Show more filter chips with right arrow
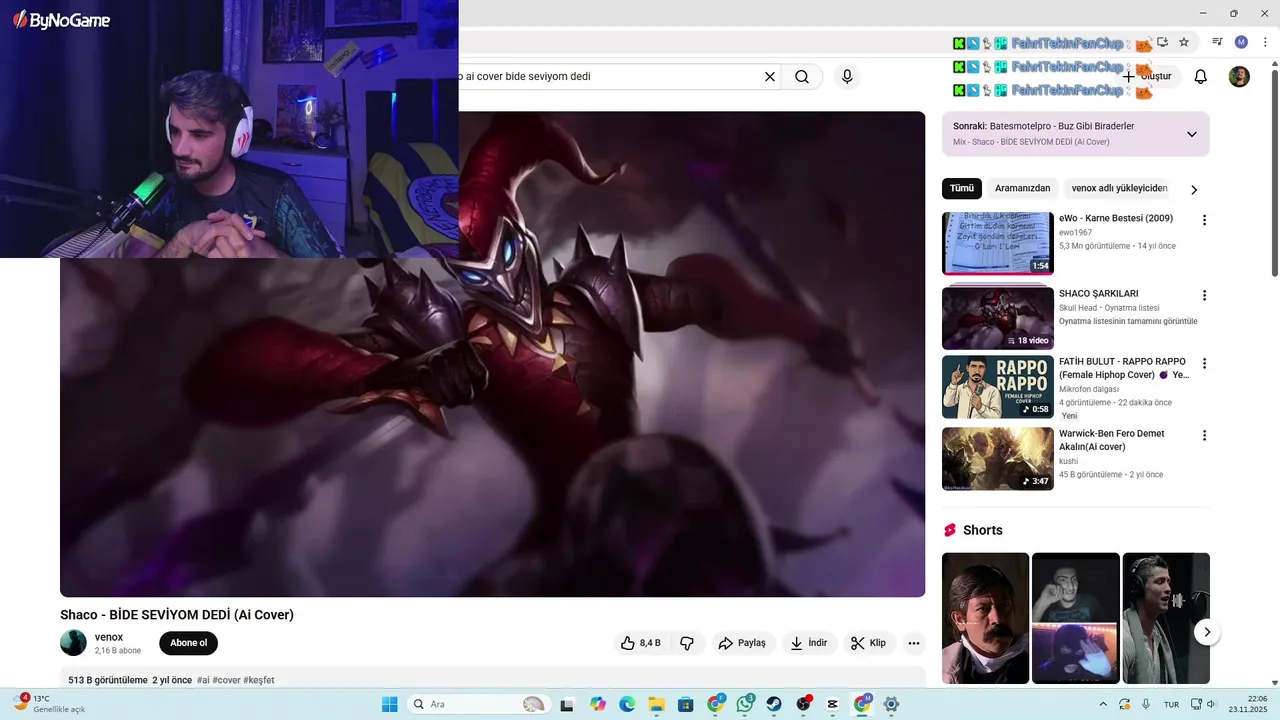The height and width of the screenshot is (720, 1280). coord(1193,189)
